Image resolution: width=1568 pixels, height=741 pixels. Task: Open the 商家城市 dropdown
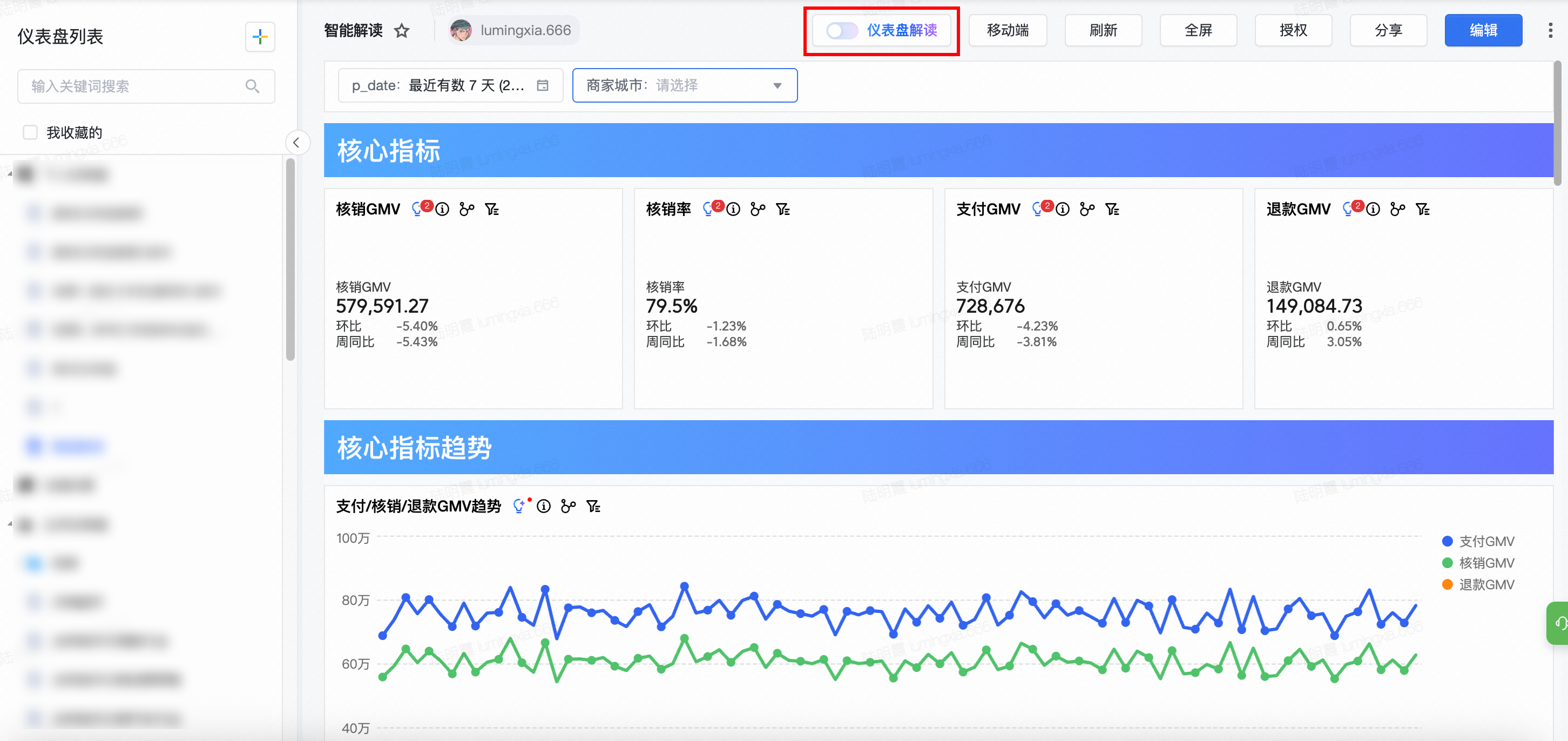[684, 86]
